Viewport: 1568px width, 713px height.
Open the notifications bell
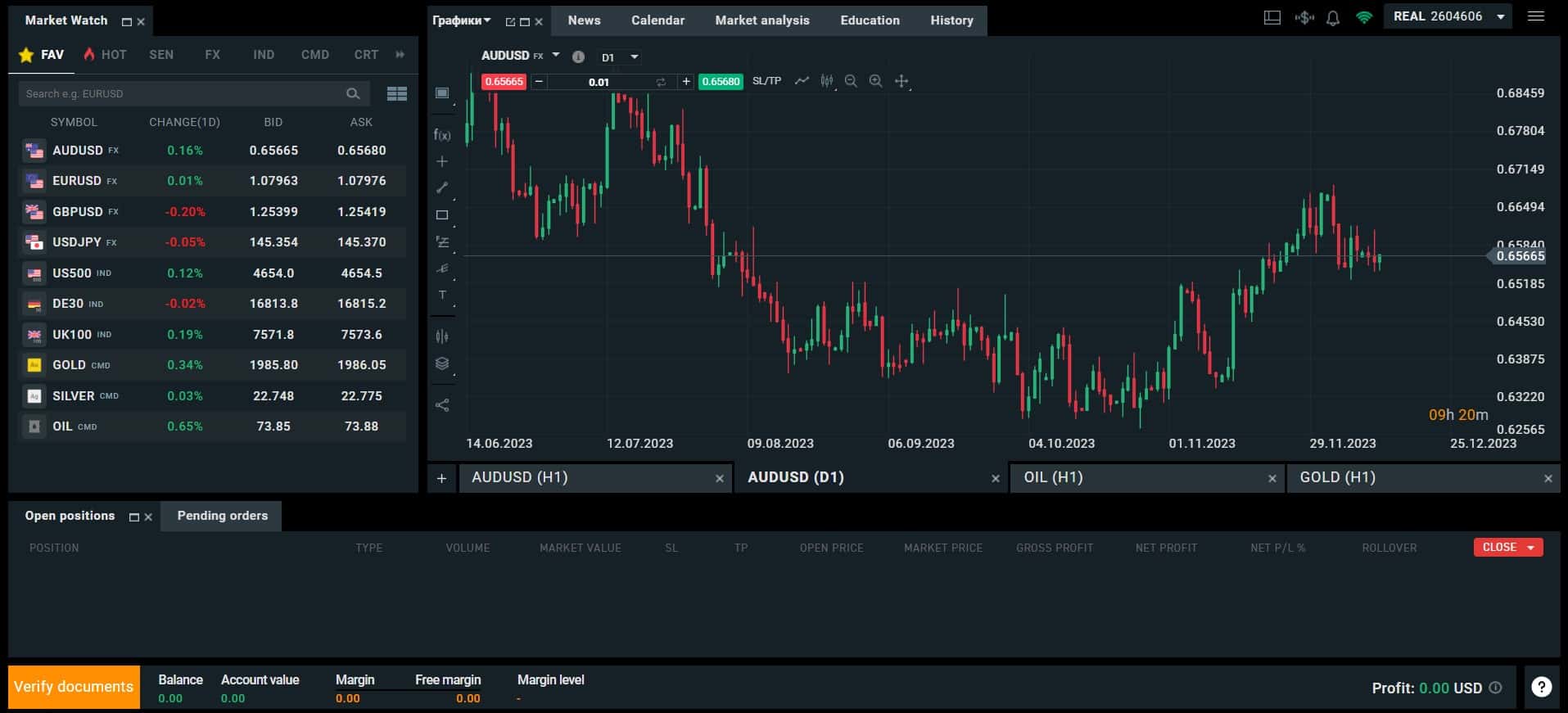coord(1333,17)
